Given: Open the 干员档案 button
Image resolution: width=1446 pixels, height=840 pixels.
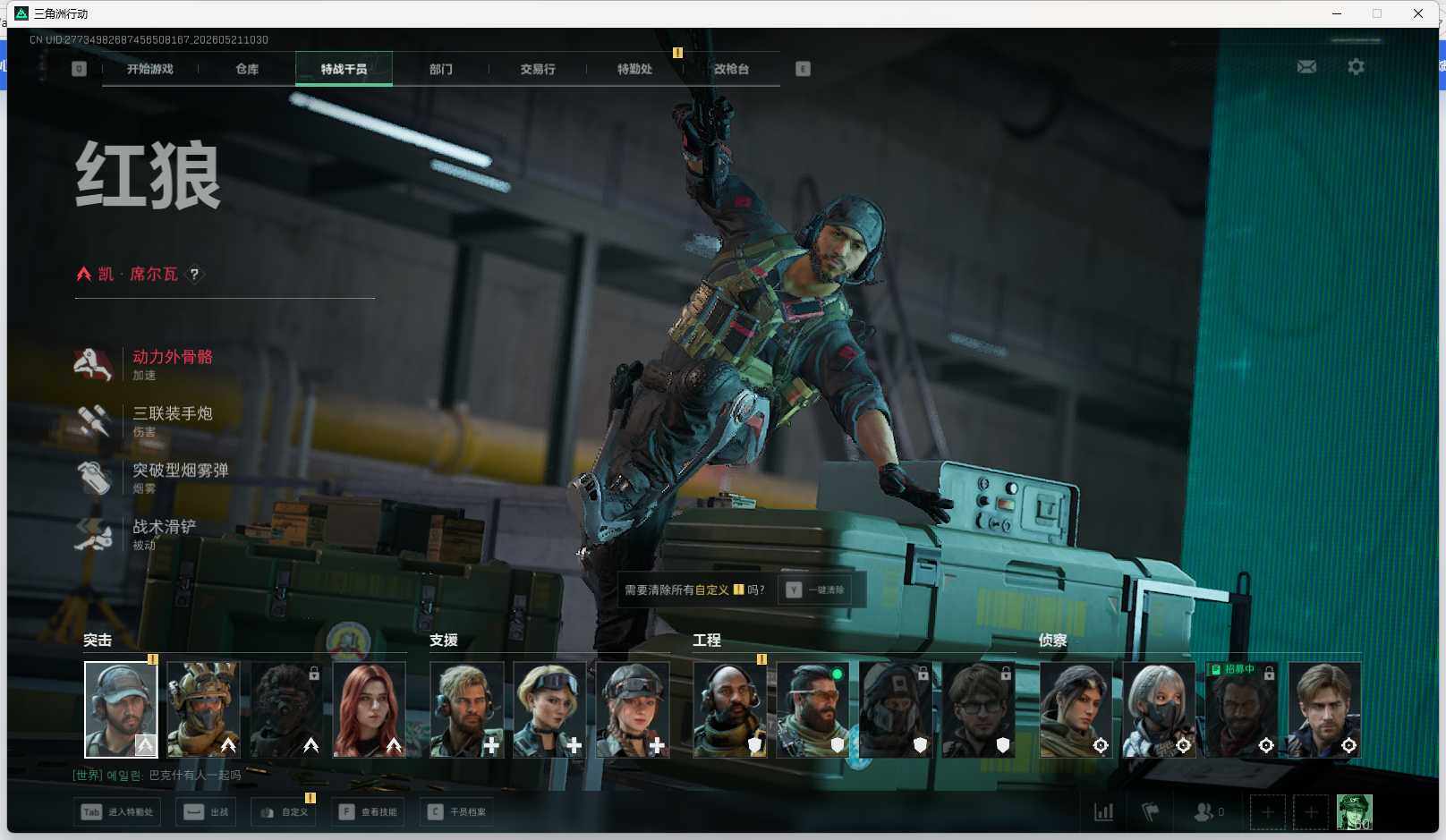Looking at the screenshot, I should (x=457, y=812).
